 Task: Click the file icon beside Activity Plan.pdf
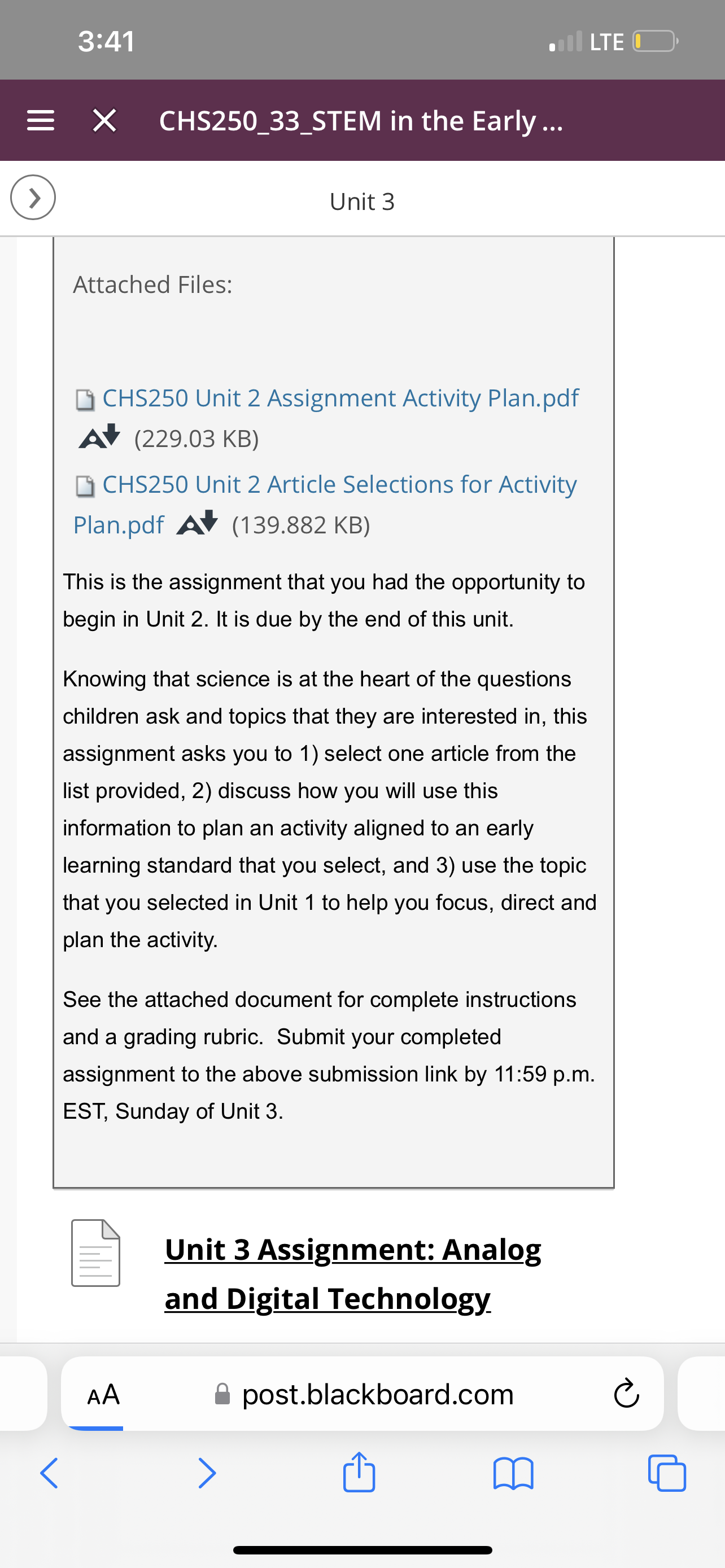tap(85, 400)
